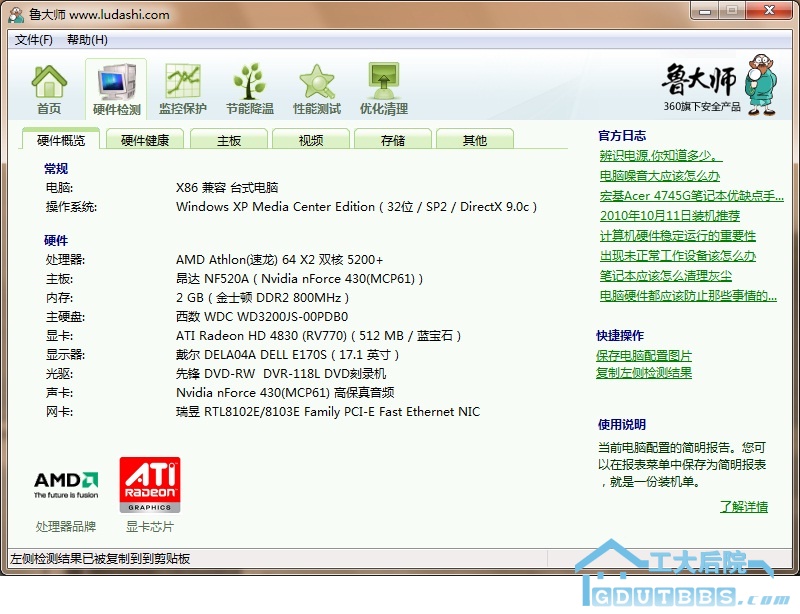Click the 保存电脑配置图片 link

click(644, 356)
